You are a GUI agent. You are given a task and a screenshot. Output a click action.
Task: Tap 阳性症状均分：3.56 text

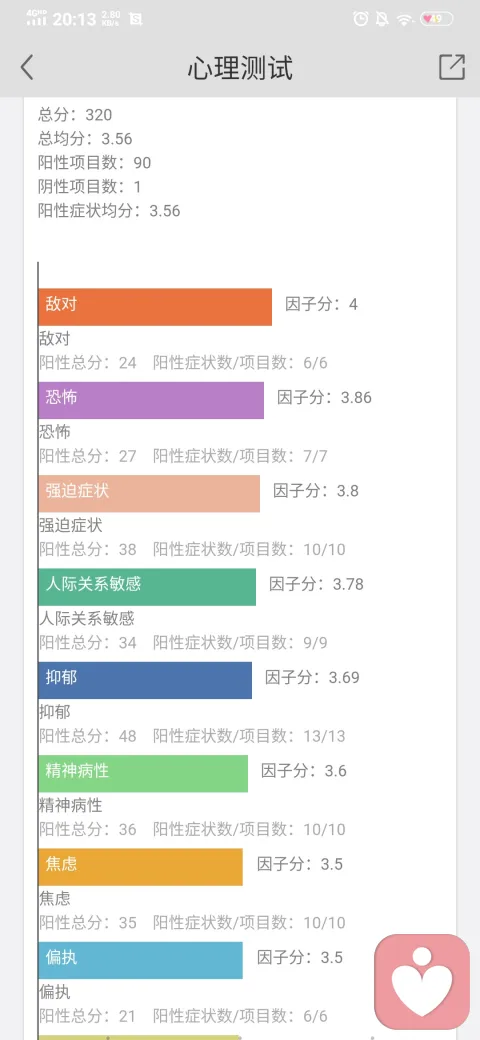tap(109, 211)
